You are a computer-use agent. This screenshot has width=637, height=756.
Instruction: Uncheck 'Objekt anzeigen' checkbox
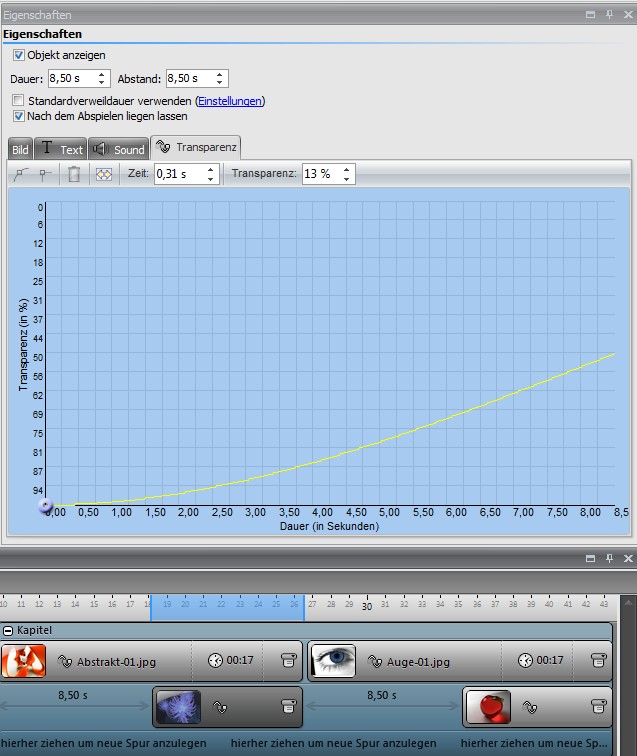point(19,55)
